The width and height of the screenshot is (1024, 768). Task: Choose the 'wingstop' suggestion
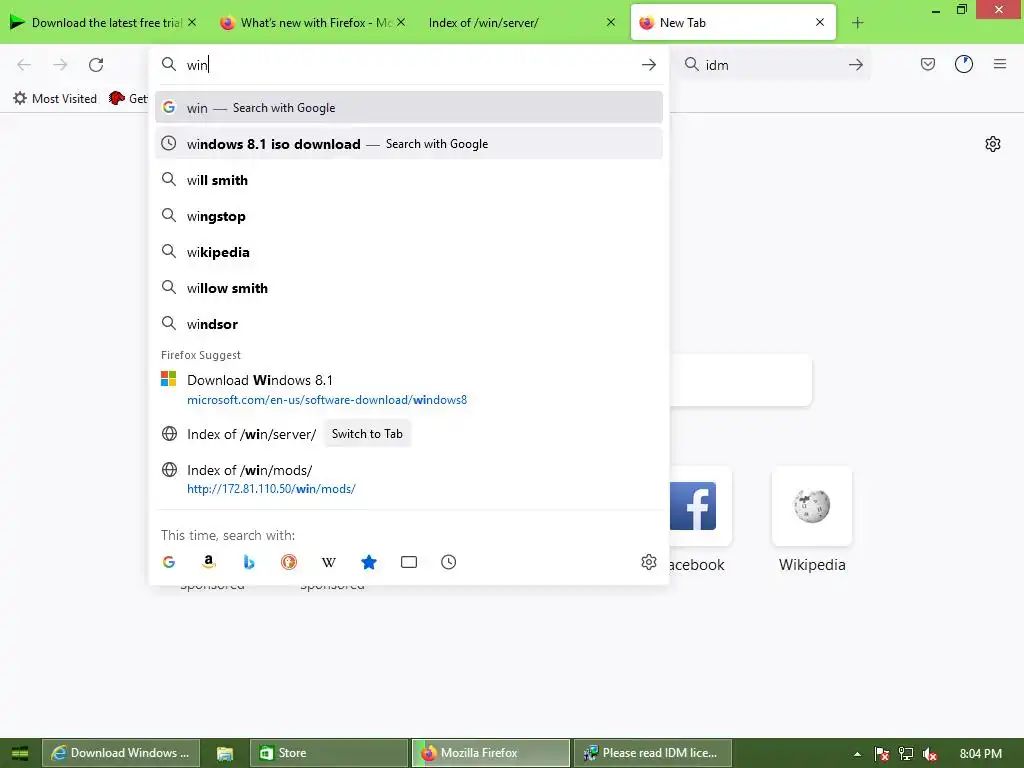pos(409,216)
